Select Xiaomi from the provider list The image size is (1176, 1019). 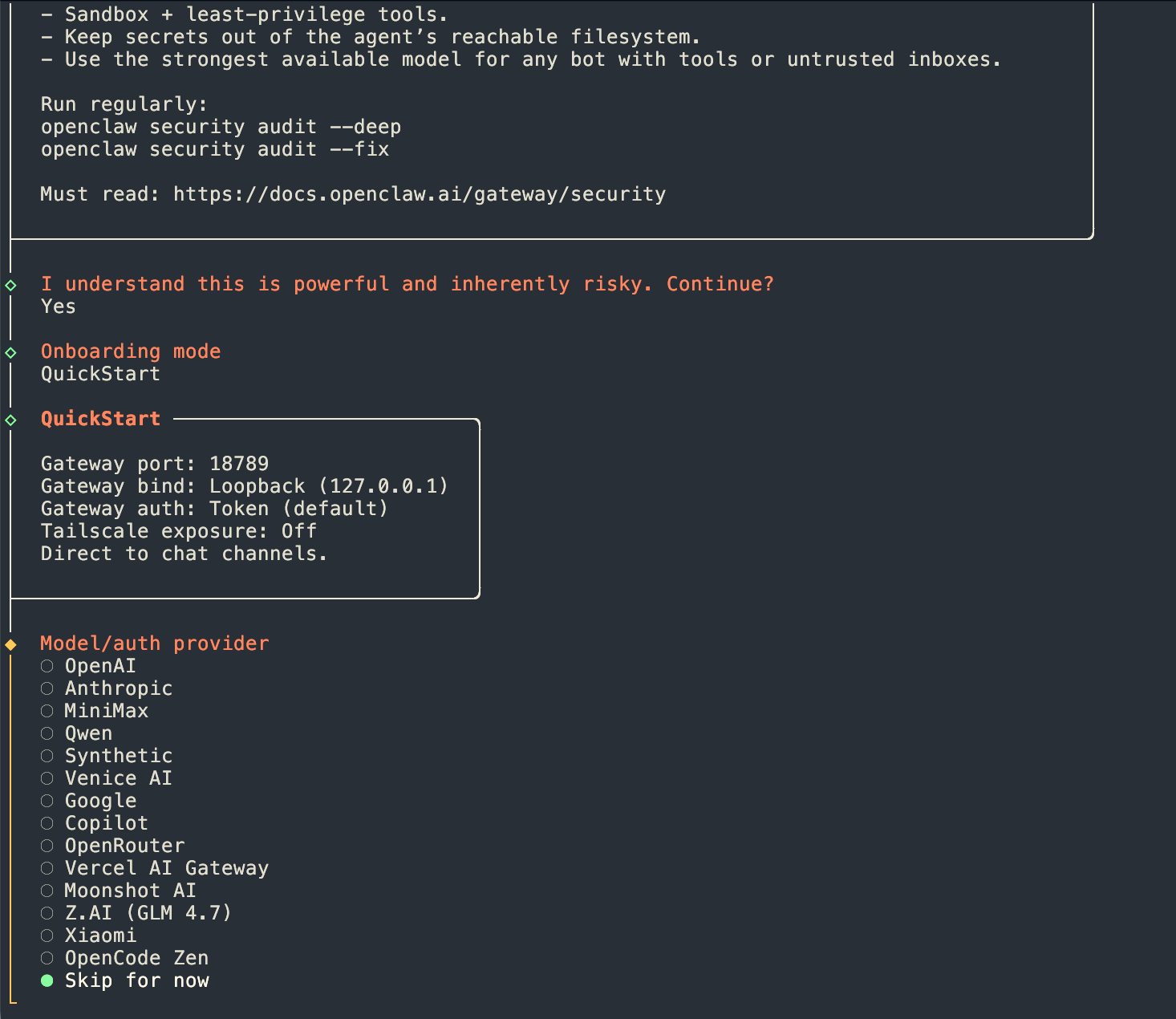point(47,936)
